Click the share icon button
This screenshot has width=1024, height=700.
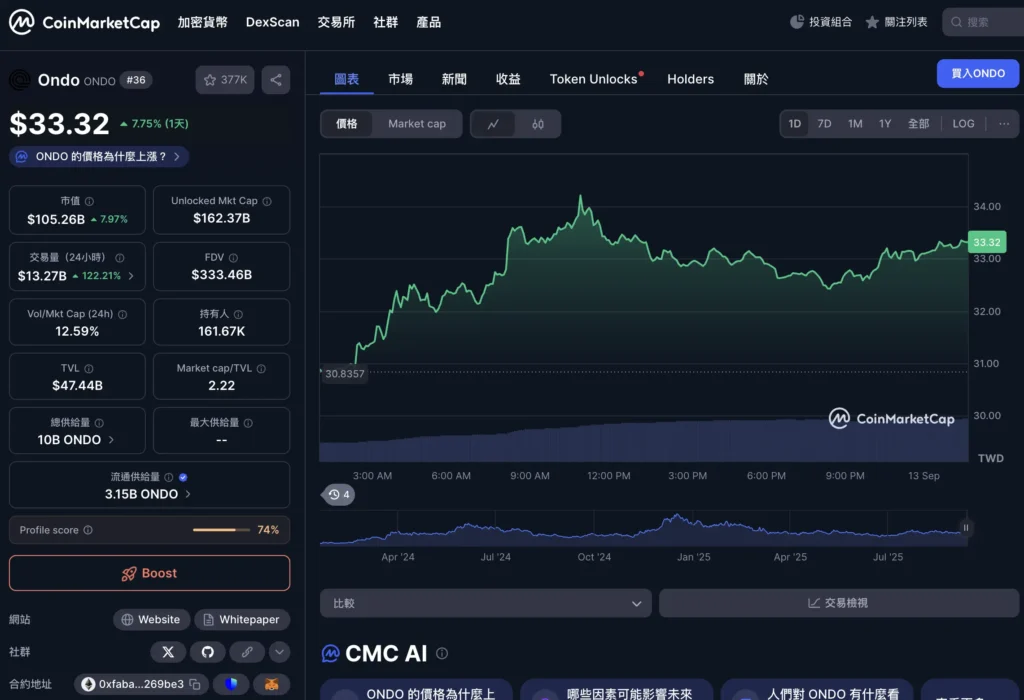(x=276, y=80)
